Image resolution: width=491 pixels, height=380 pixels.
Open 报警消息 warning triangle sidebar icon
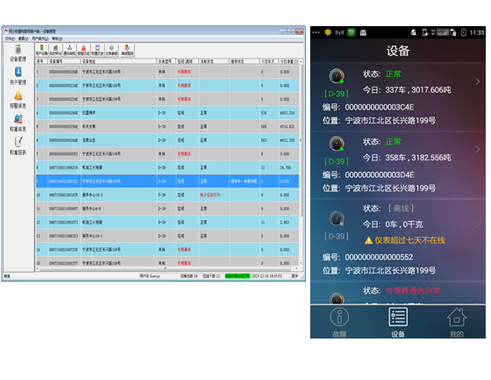point(18,100)
